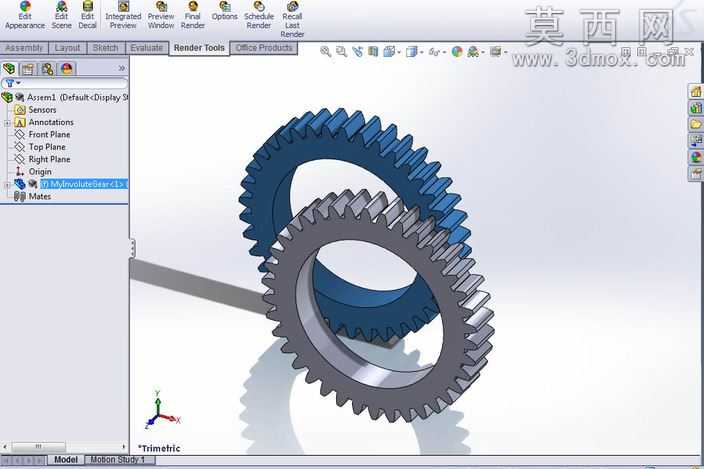Open Display Style icon
The image size is (704, 469).
pos(411,52)
